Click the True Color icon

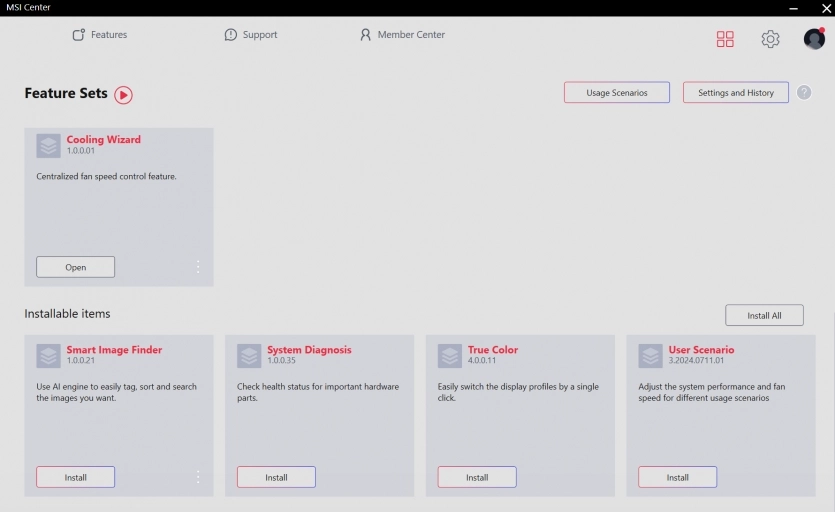(x=450, y=355)
